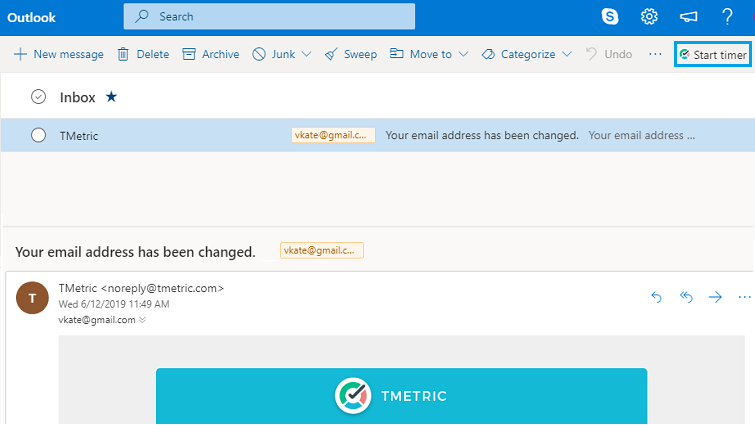
Task: Start the TMetric timer
Action: pyautogui.click(x=713, y=54)
